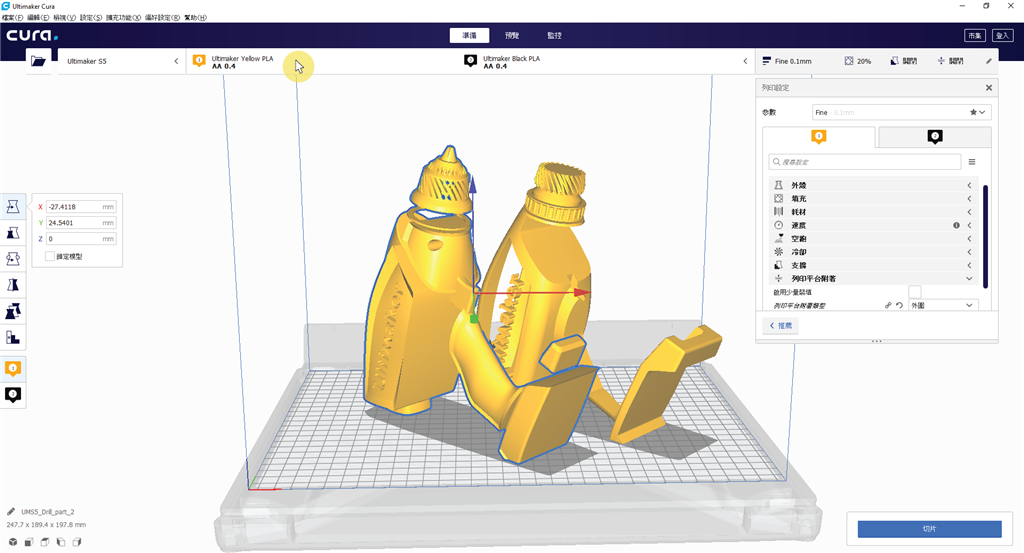
Task: Toggle the 鎖定模型 checkbox
Action: 50,257
